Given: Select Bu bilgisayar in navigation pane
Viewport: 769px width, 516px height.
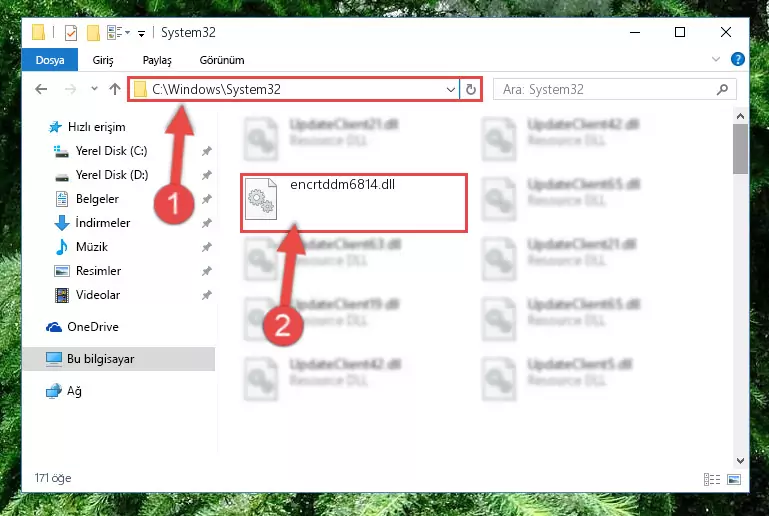Looking at the screenshot, I should pos(119,359).
